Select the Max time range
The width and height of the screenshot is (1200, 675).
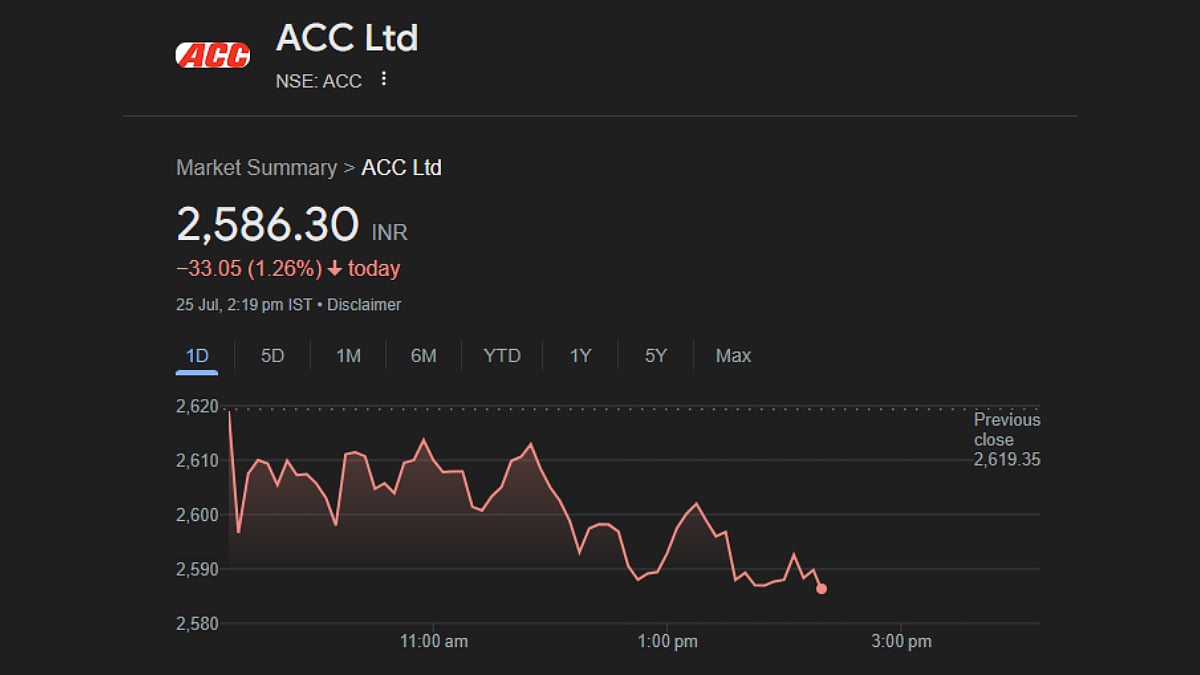(x=732, y=355)
